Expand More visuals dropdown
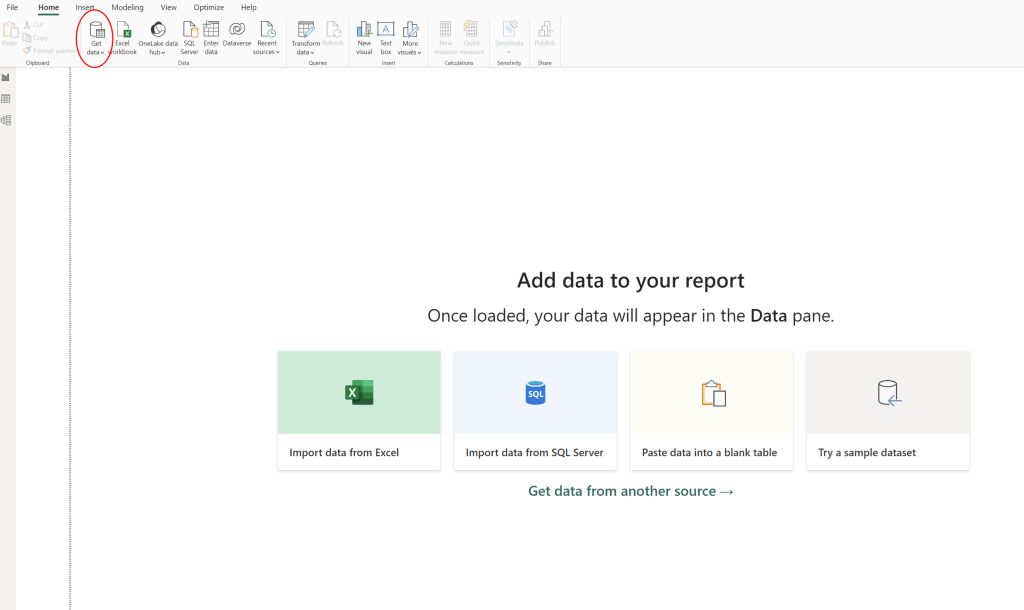Viewport: 1024px width, 610px height. [410, 38]
